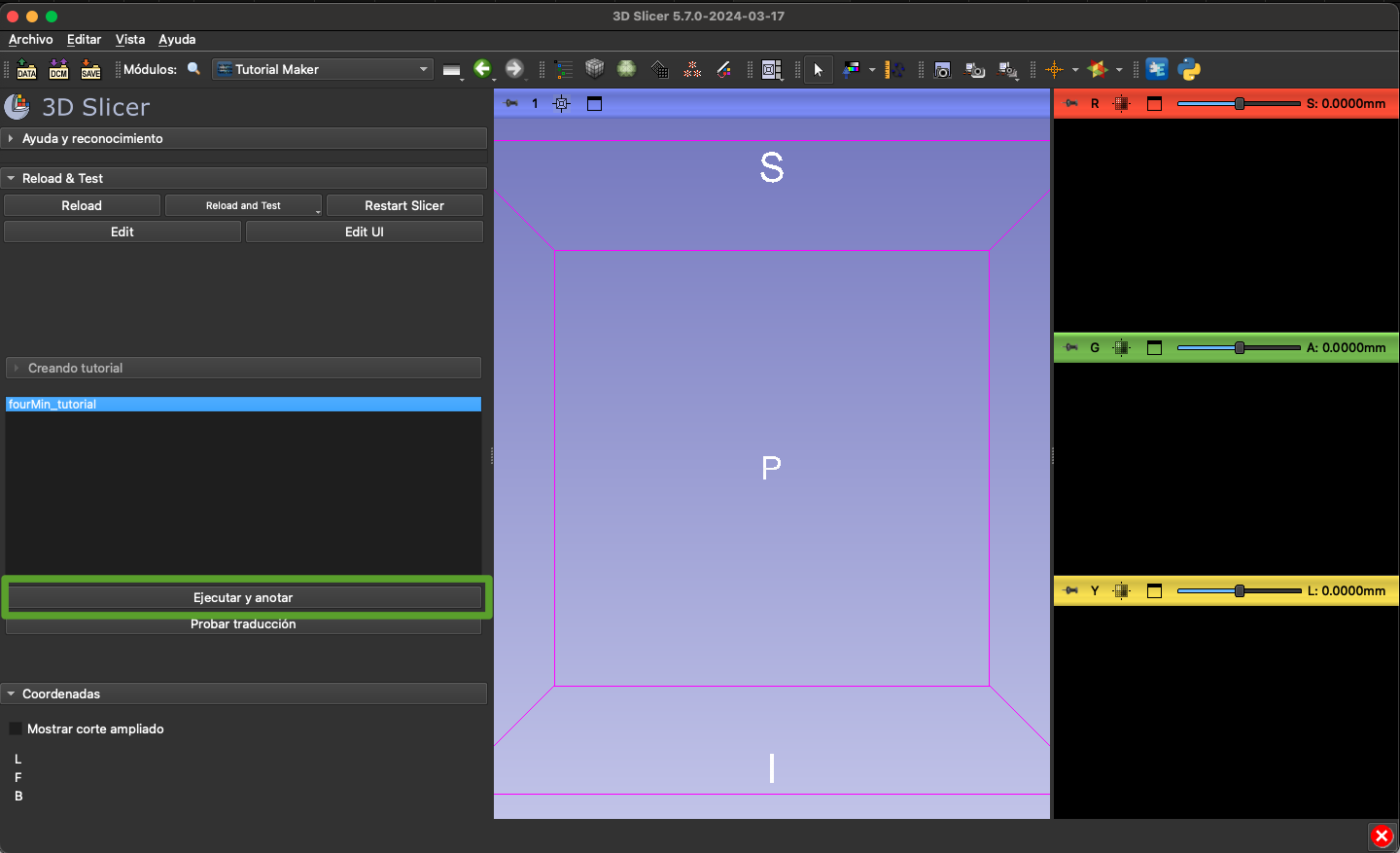Screen dimensions: 1400x853
Task: Open the view layout selector icon
Action: 772,69
